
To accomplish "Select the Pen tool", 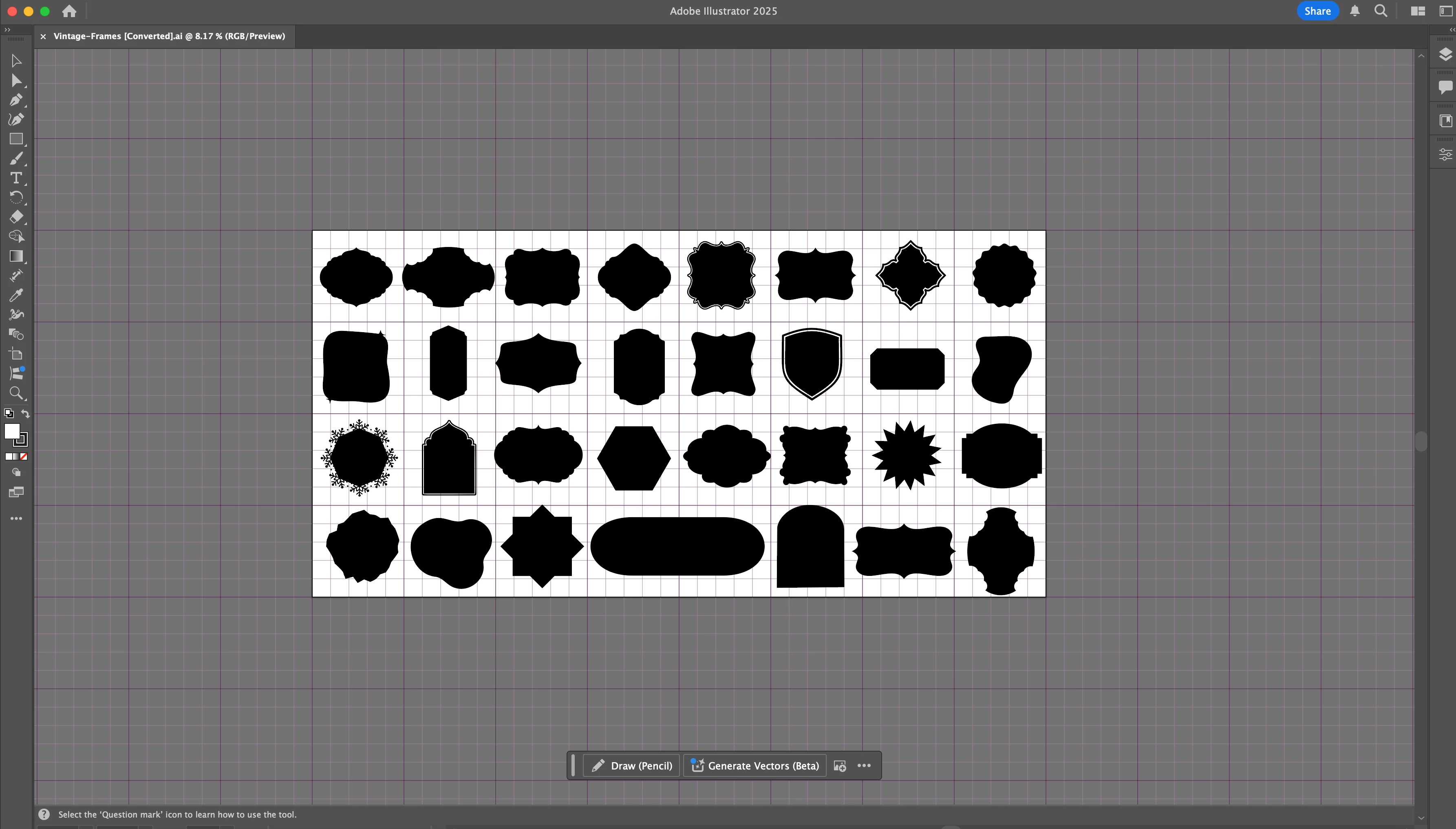I will coord(15,99).
